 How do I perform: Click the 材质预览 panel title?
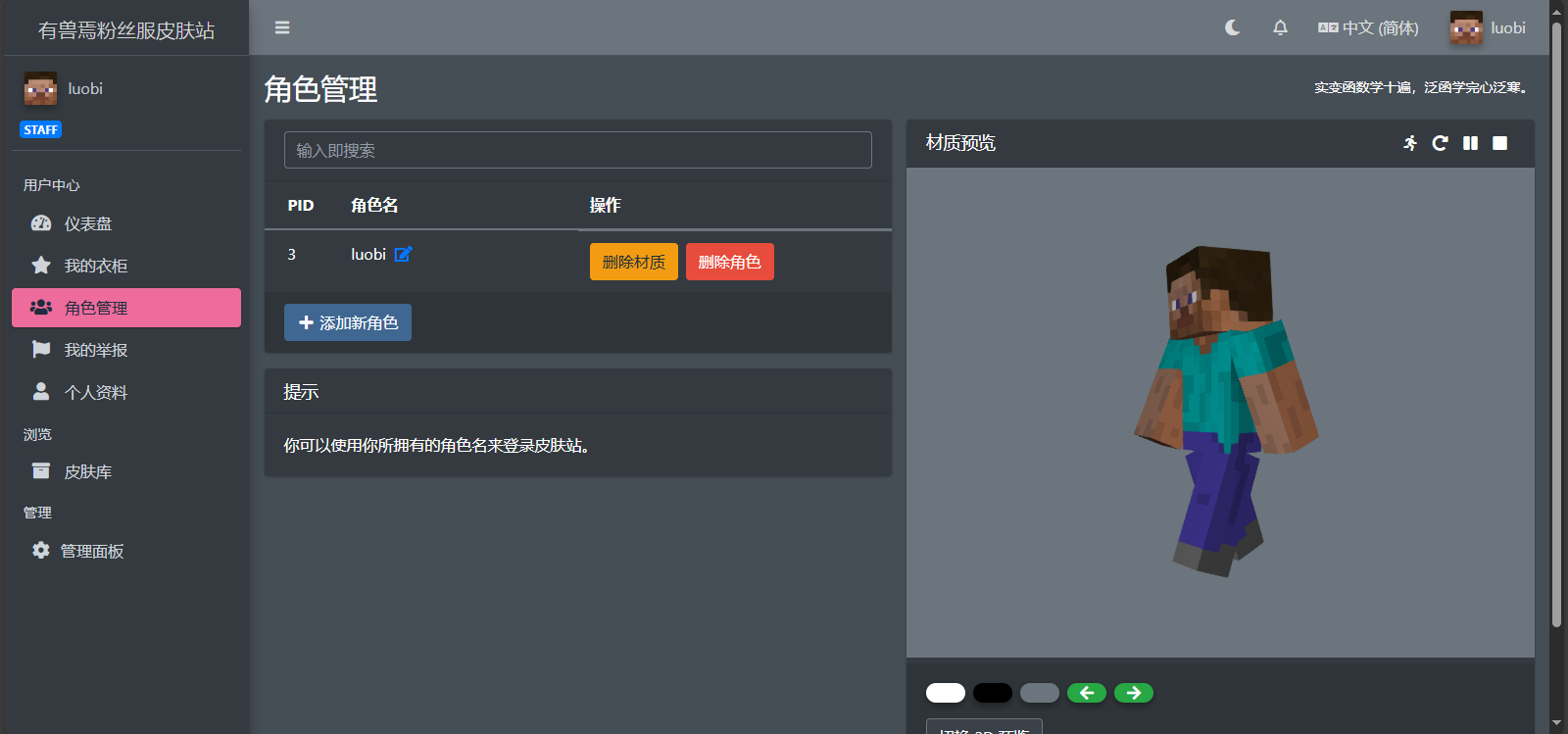pos(960,143)
